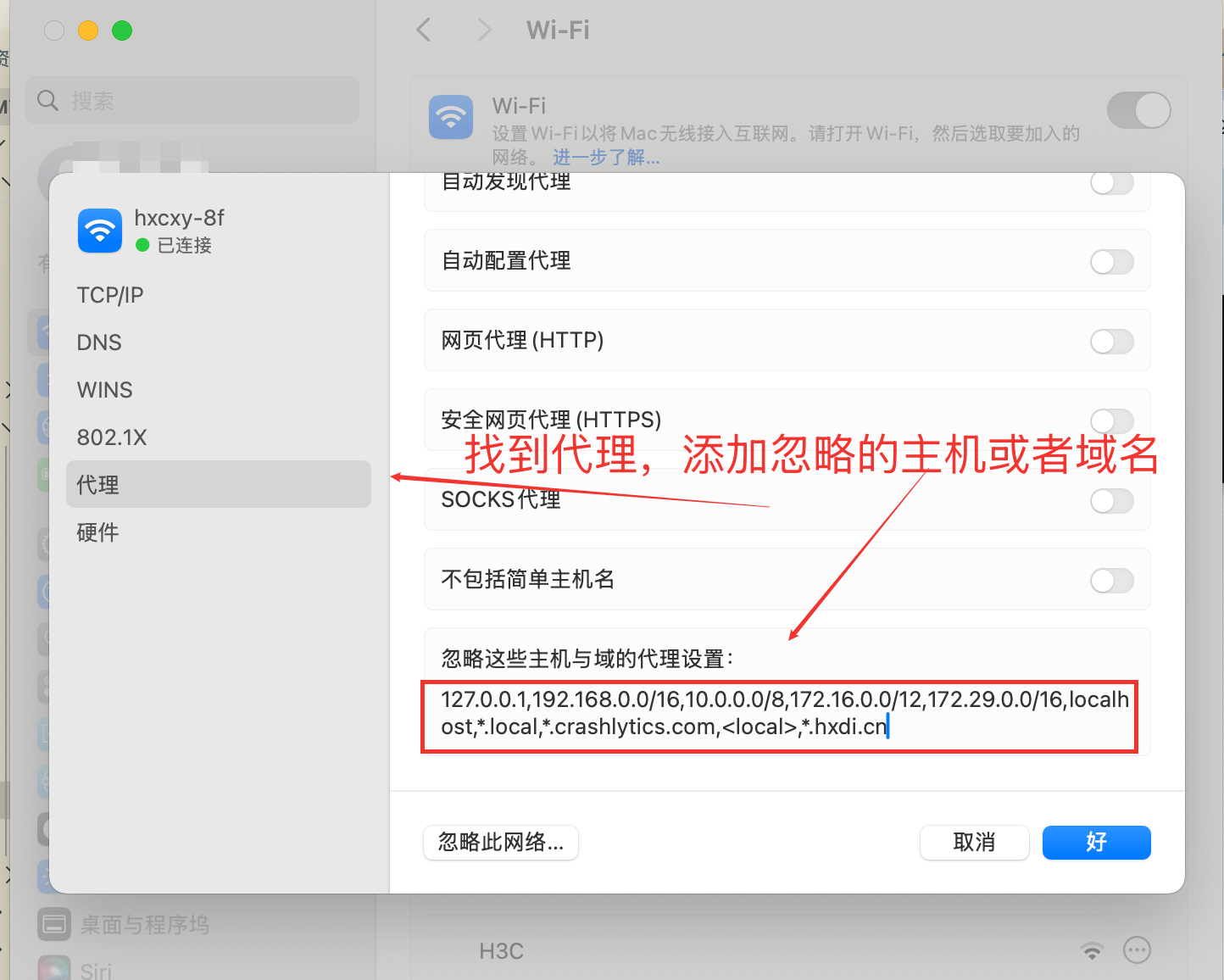Toggle the 自动配置代理 switch

(1111, 262)
